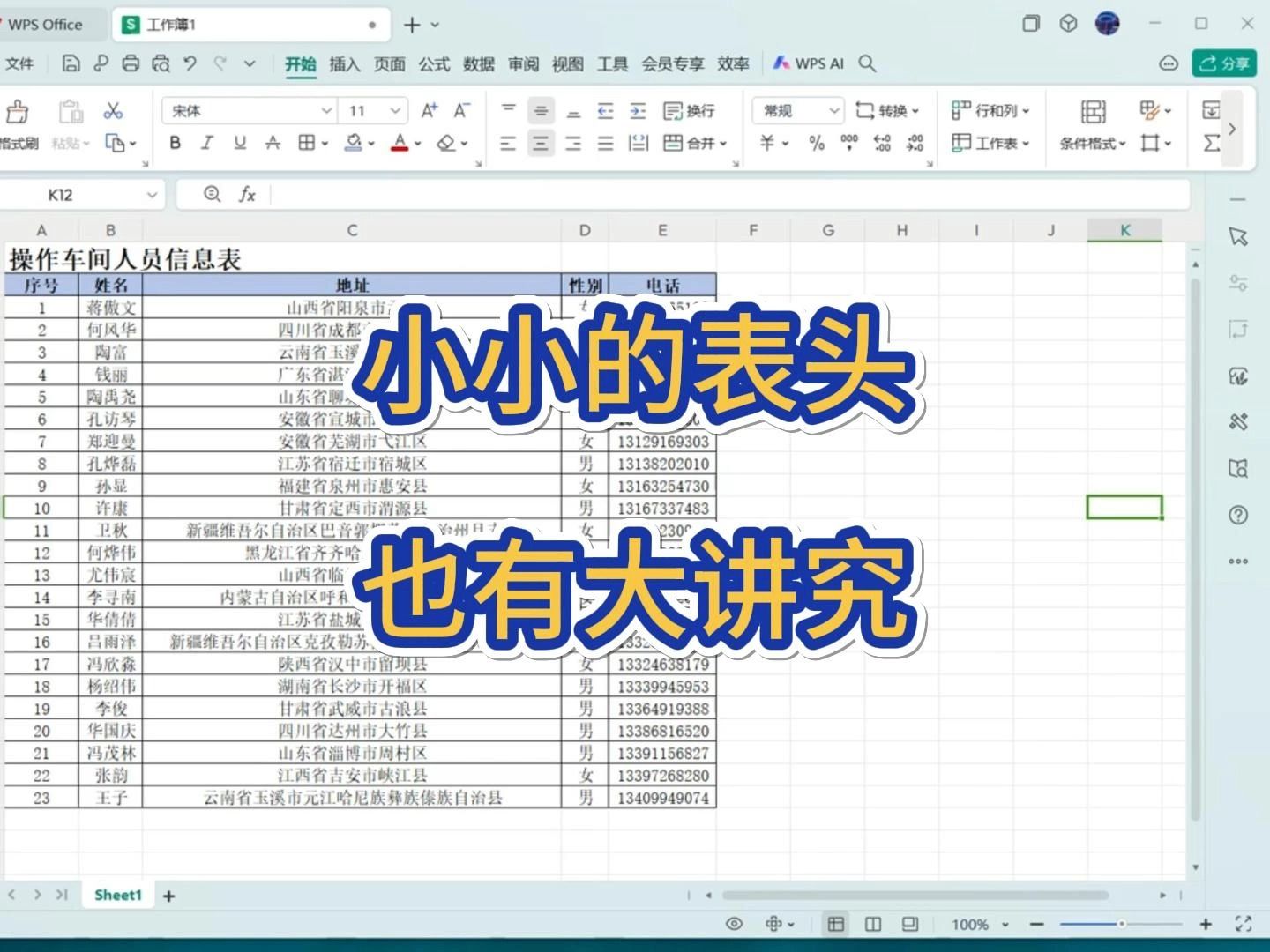Click the zoom slider handle
The width and height of the screenshot is (1270, 952).
(1121, 924)
